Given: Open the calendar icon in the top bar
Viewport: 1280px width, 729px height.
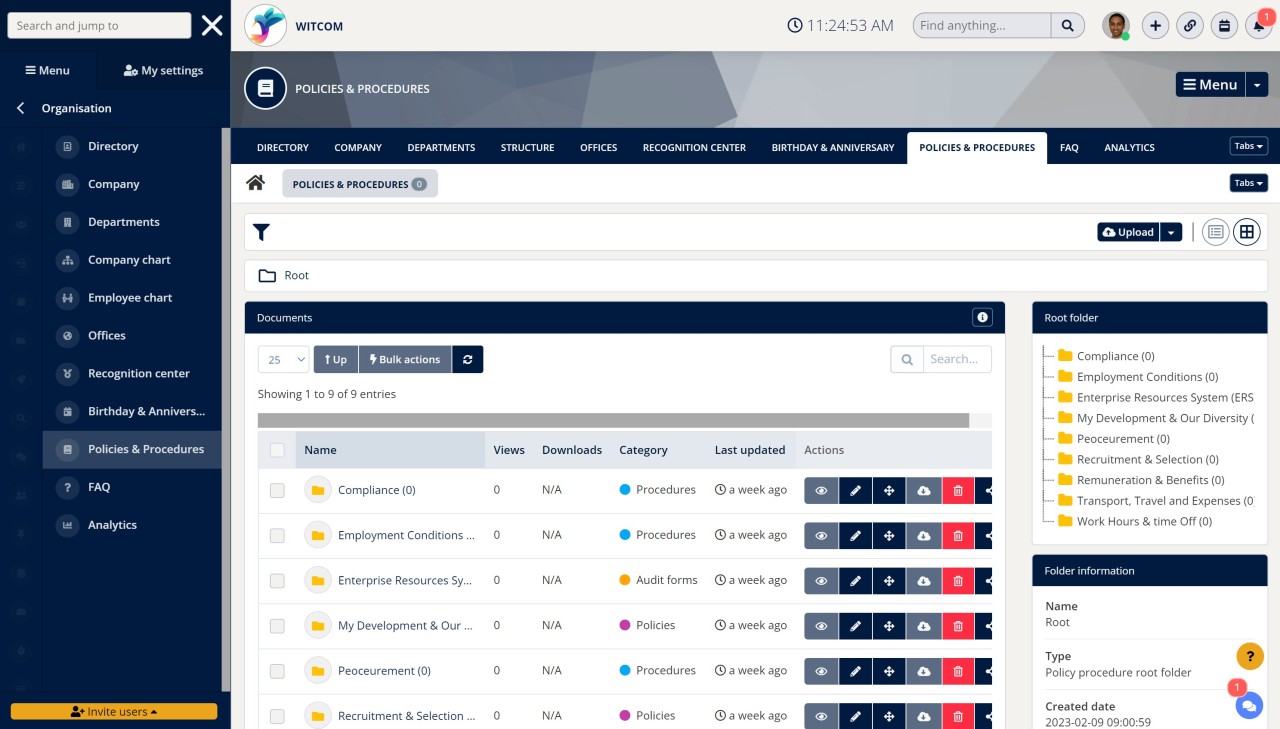Looking at the screenshot, I should 1224,25.
